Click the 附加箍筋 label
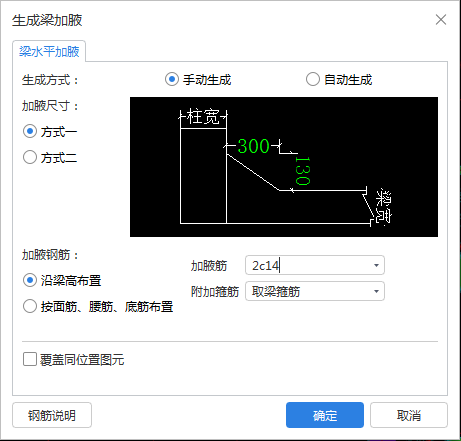Screen dimensions: 461x441 tap(215, 292)
